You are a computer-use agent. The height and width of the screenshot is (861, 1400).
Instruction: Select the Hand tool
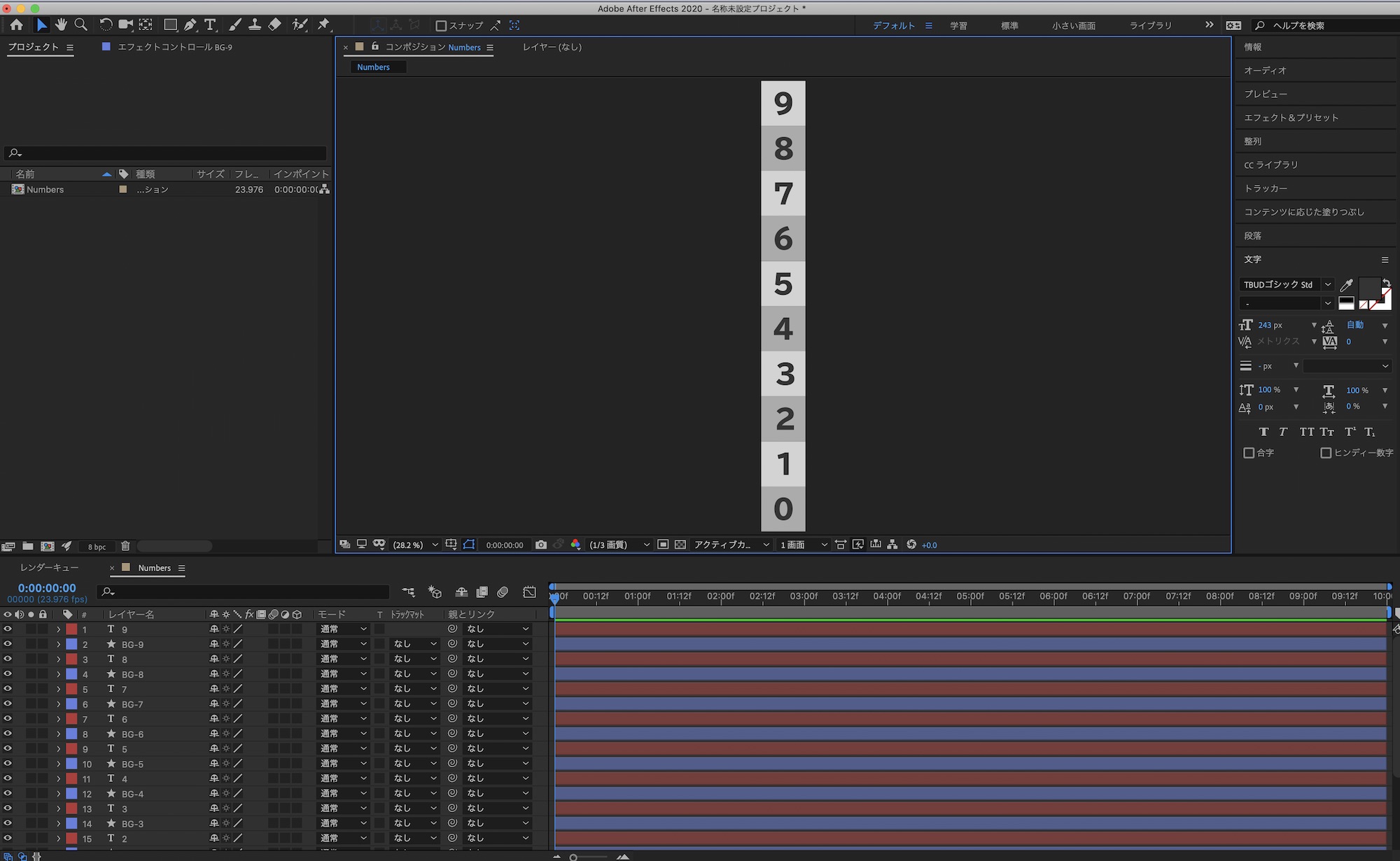61,25
